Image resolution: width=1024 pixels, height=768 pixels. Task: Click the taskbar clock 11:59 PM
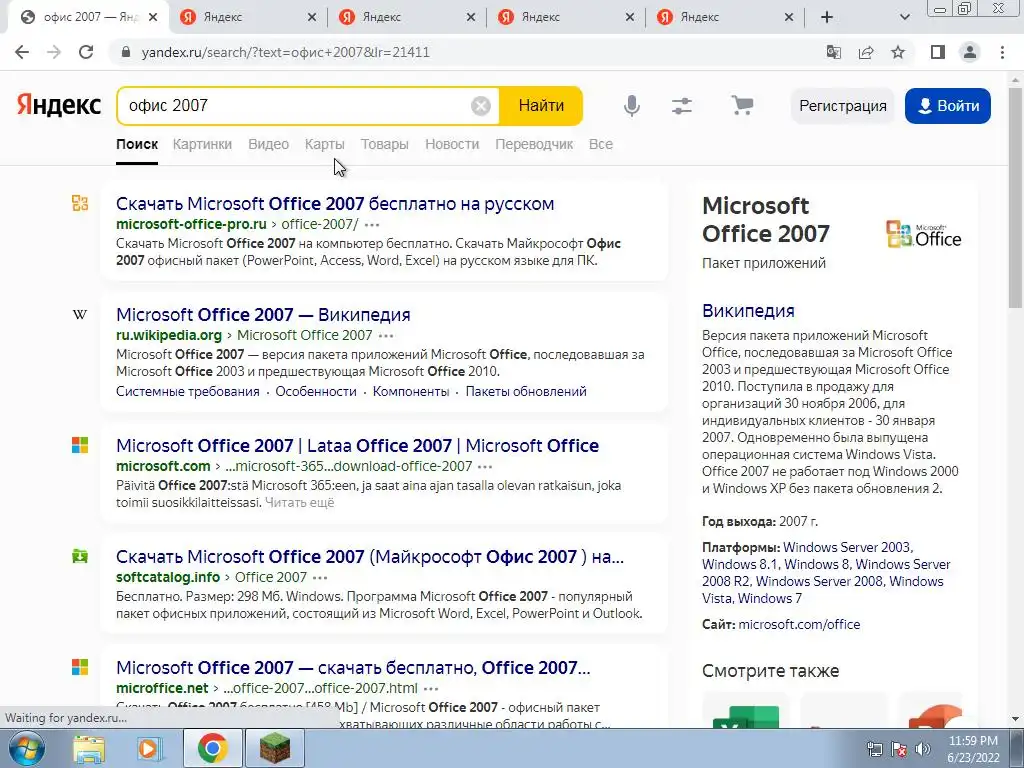pos(973,749)
